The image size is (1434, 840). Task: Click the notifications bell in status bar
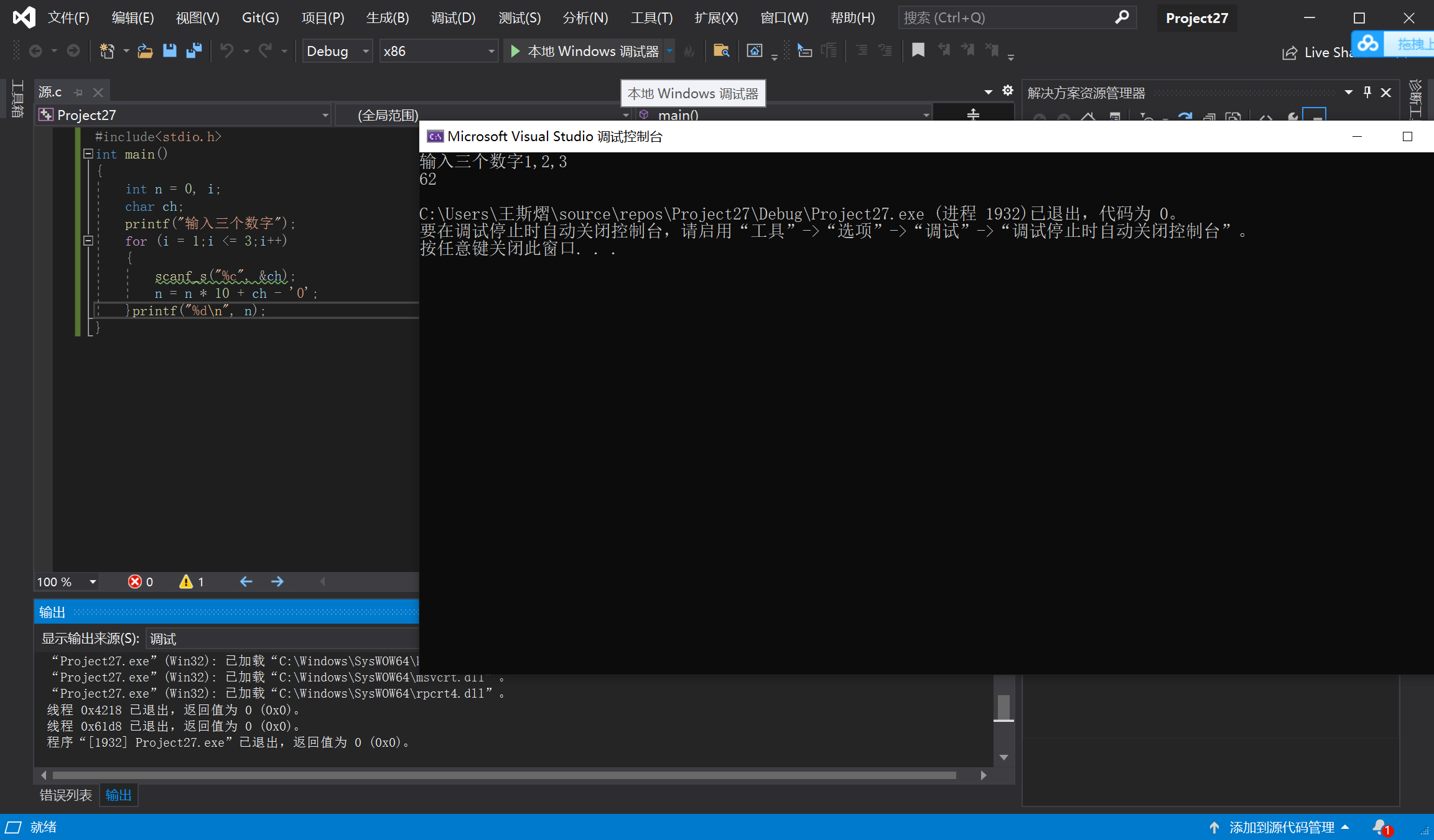click(x=1380, y=827)
